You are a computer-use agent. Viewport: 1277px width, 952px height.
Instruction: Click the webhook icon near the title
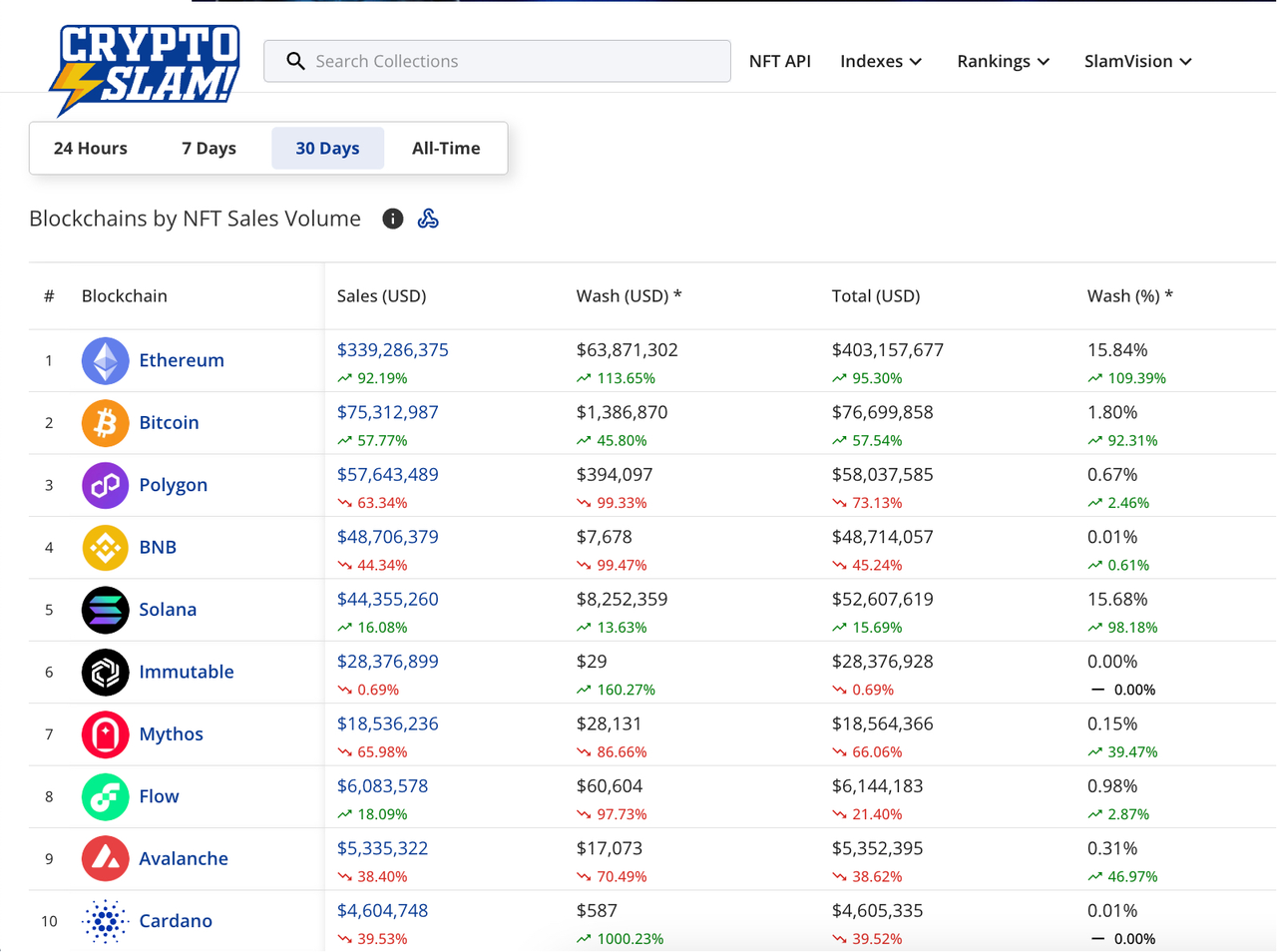(428, 219)
